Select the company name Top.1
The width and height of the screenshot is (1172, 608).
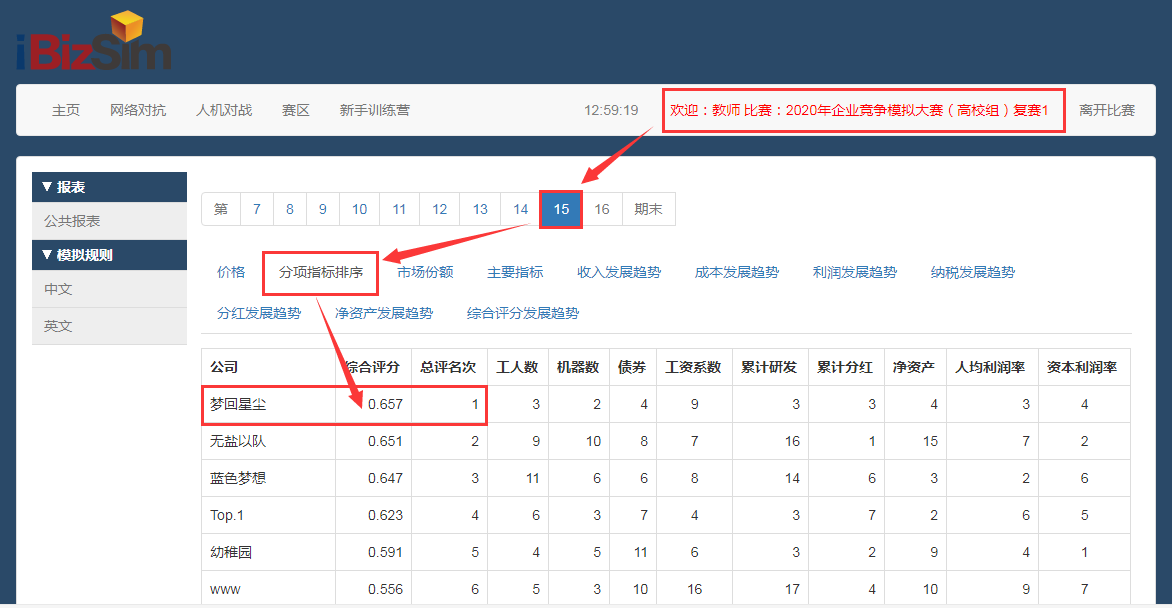point(226,515)
